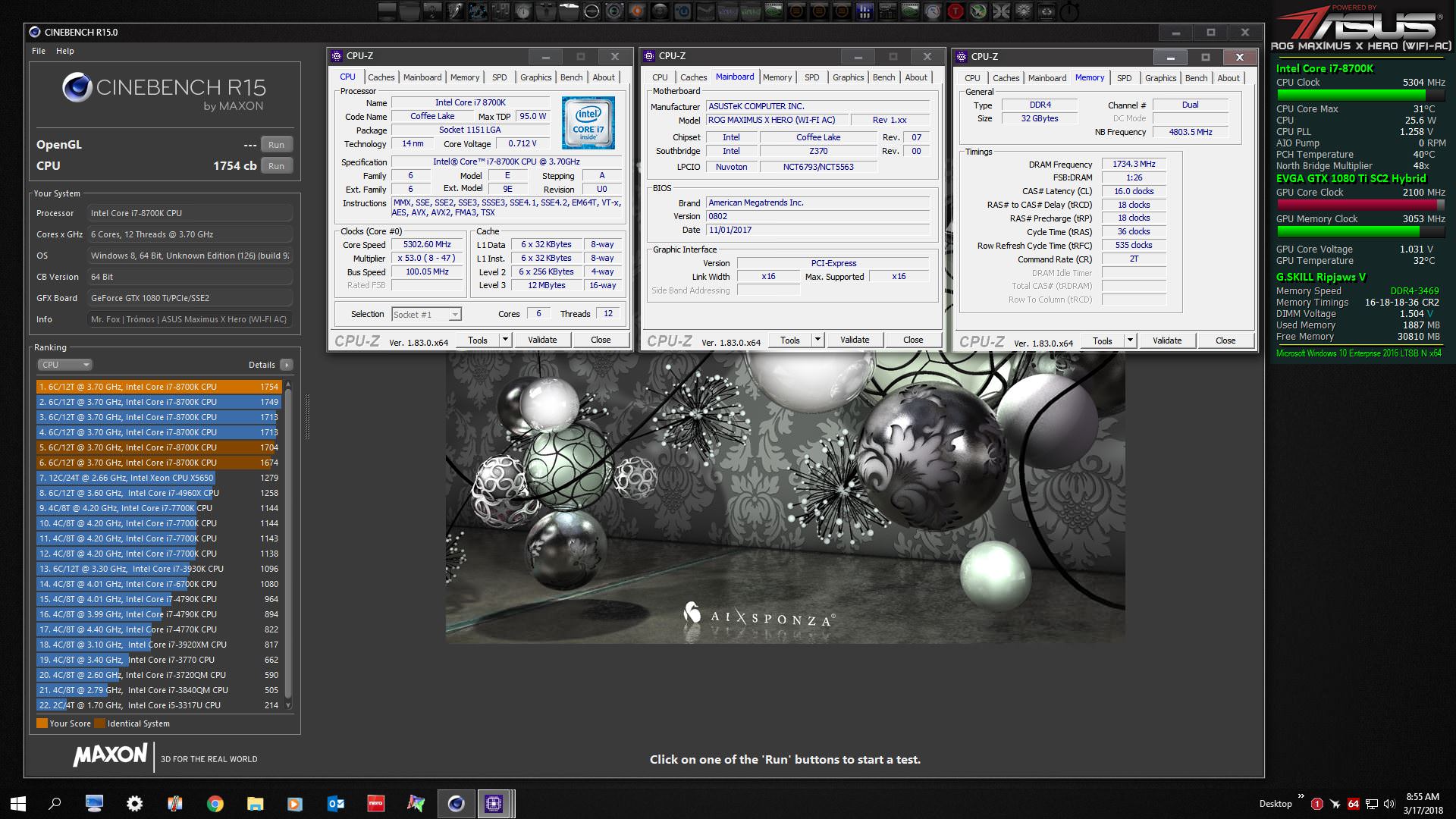Open the Cinebench File menu

click(39, 51)
